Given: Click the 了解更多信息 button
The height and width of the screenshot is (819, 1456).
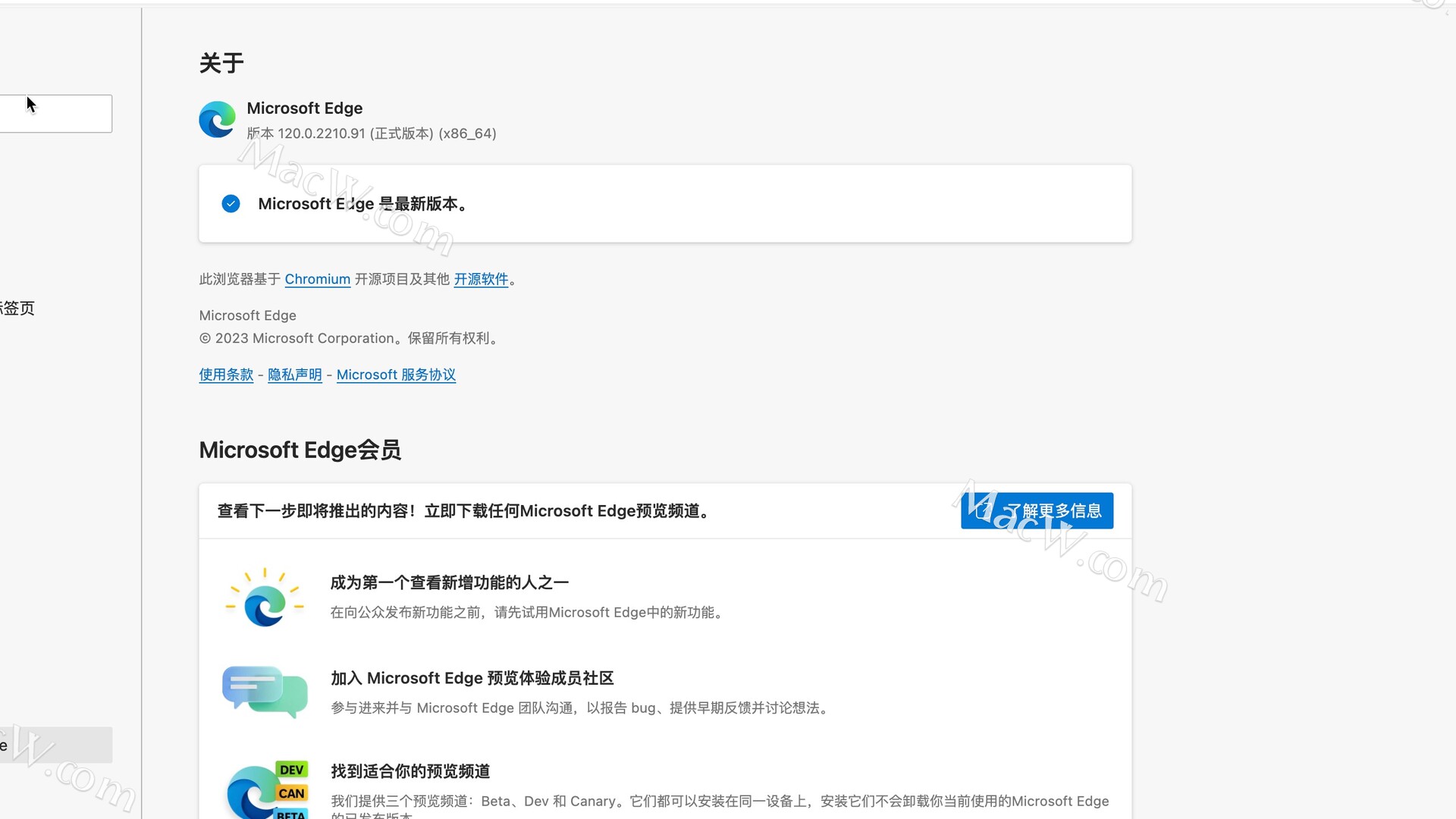Looking at the screenshot, I should 1037,511.
